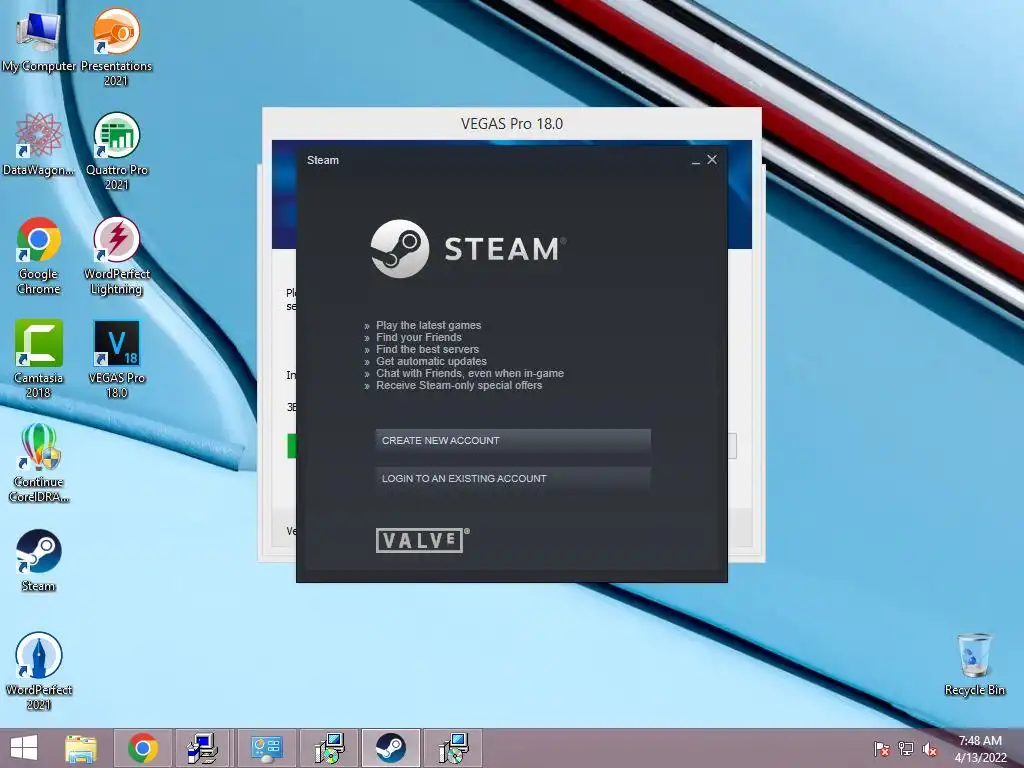1024x768 pixels.
Task: Click the installer taskbar icon right of Steam
Action: click(x=453, y=748)
